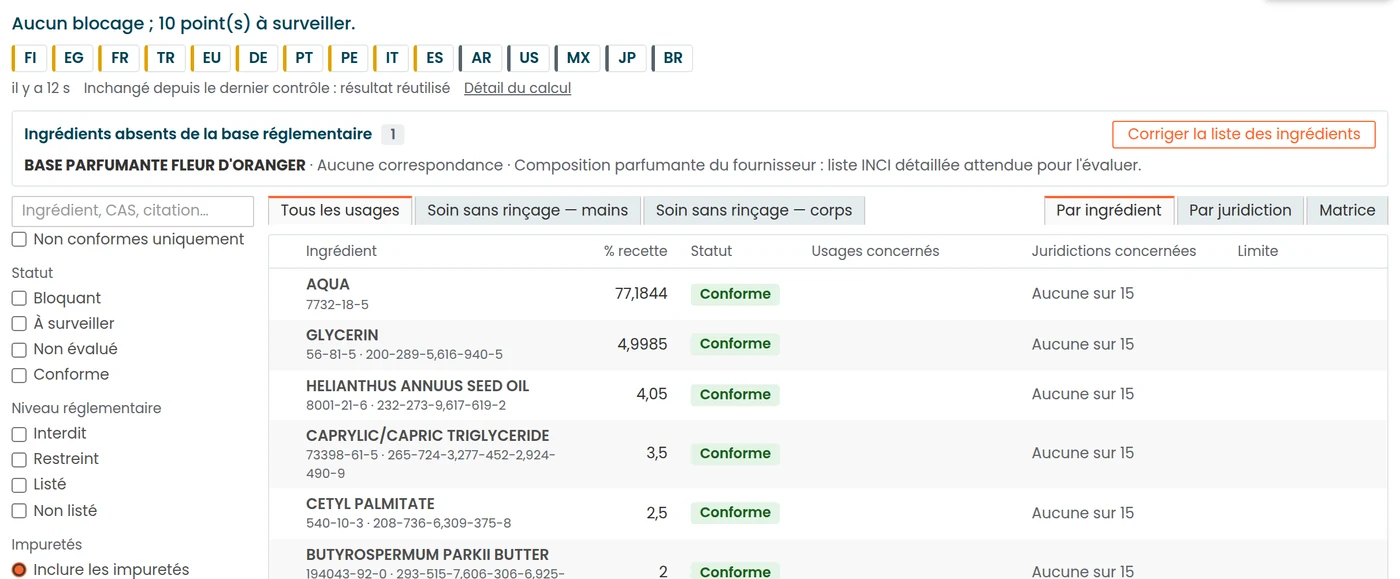
Task: Click Corriger la liste des ingrédients button
Action: tap(1244, 134)
